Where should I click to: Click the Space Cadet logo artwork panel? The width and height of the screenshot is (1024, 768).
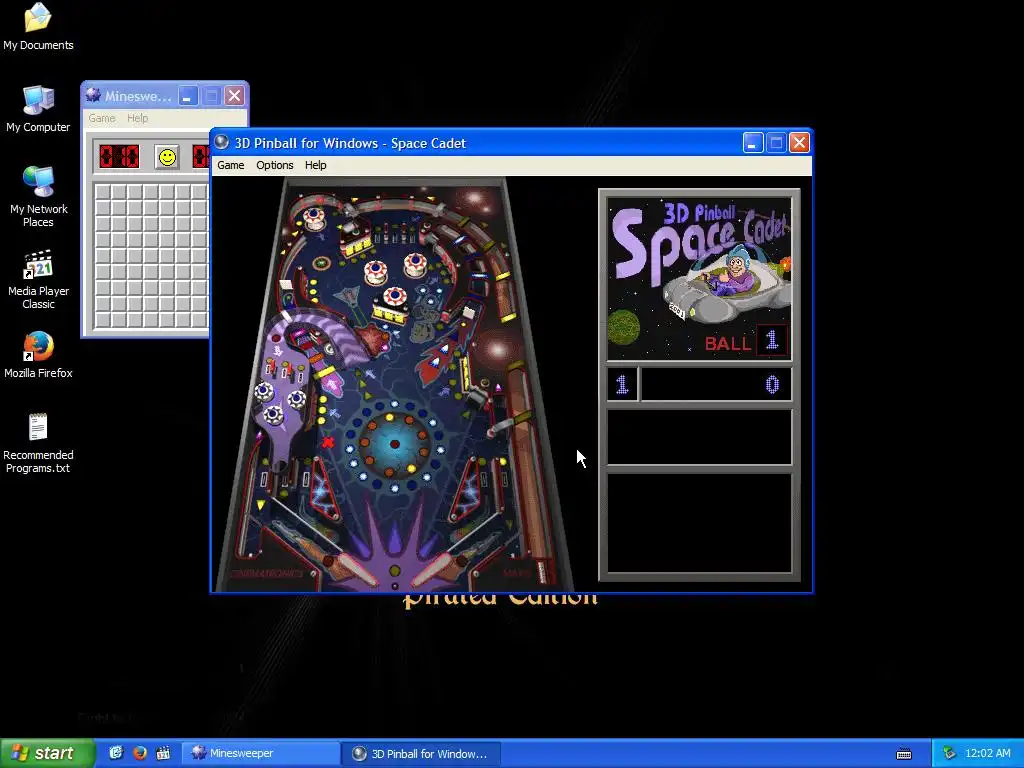point(699,279)
